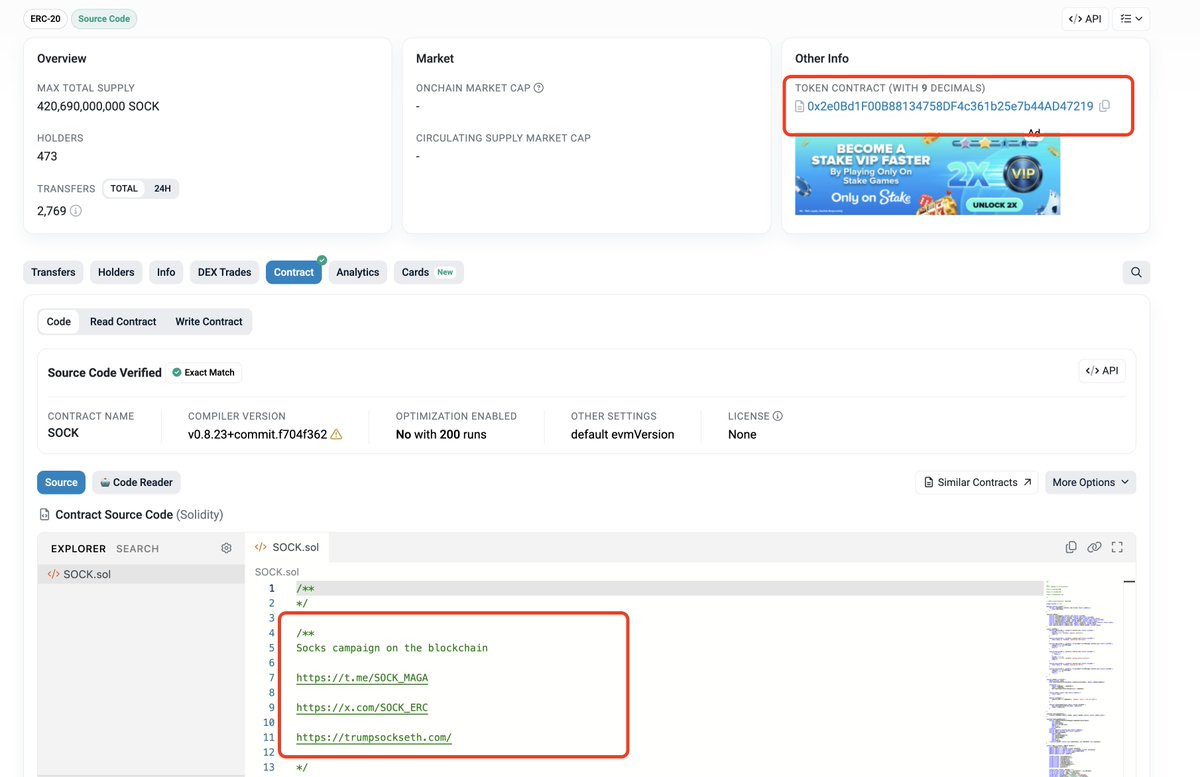Viewport: 1200px width, 777px height.
Task: Click the Source button
Action: (61, 482)
